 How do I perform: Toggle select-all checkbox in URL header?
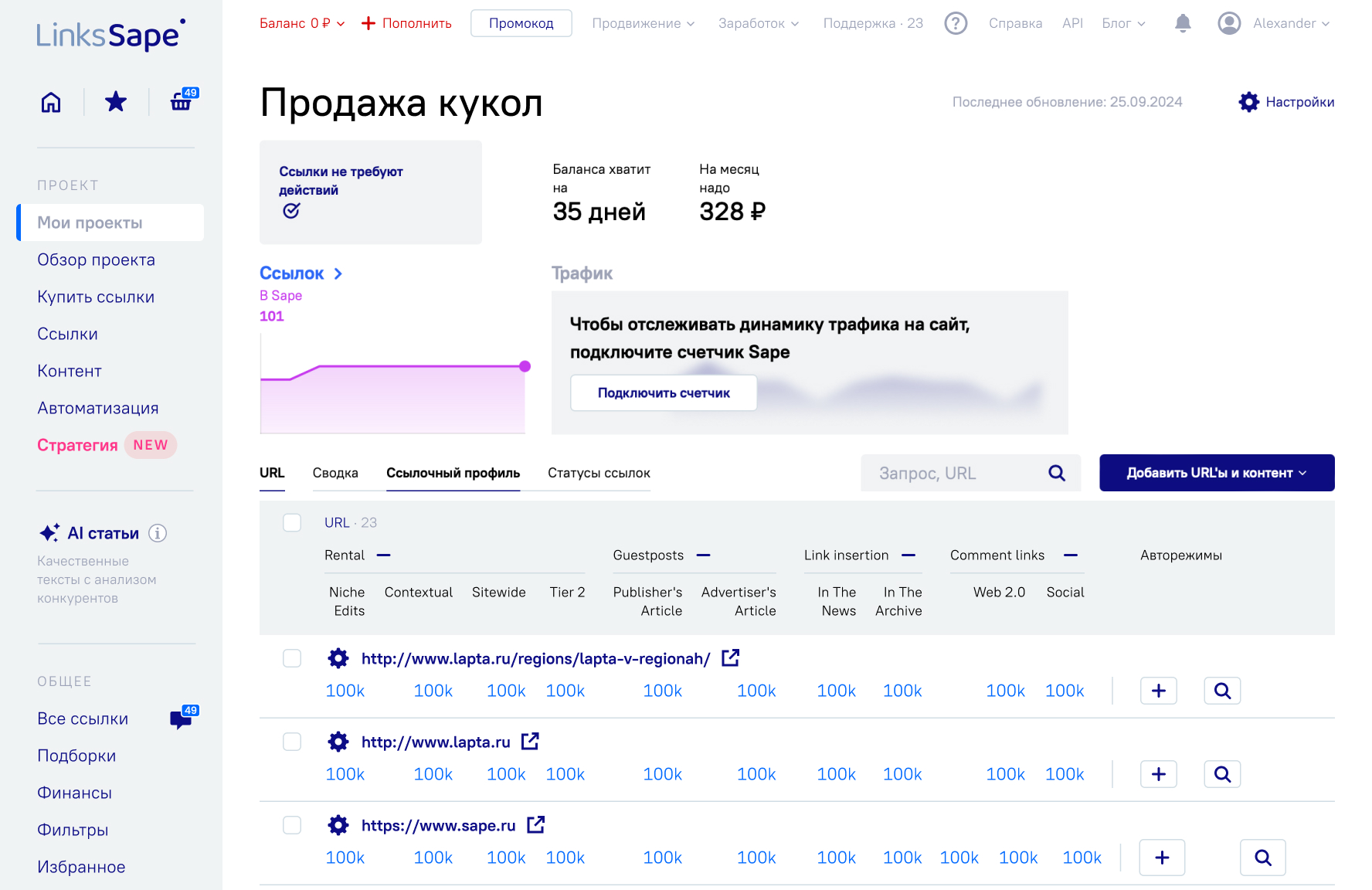(x=292, y=522)
